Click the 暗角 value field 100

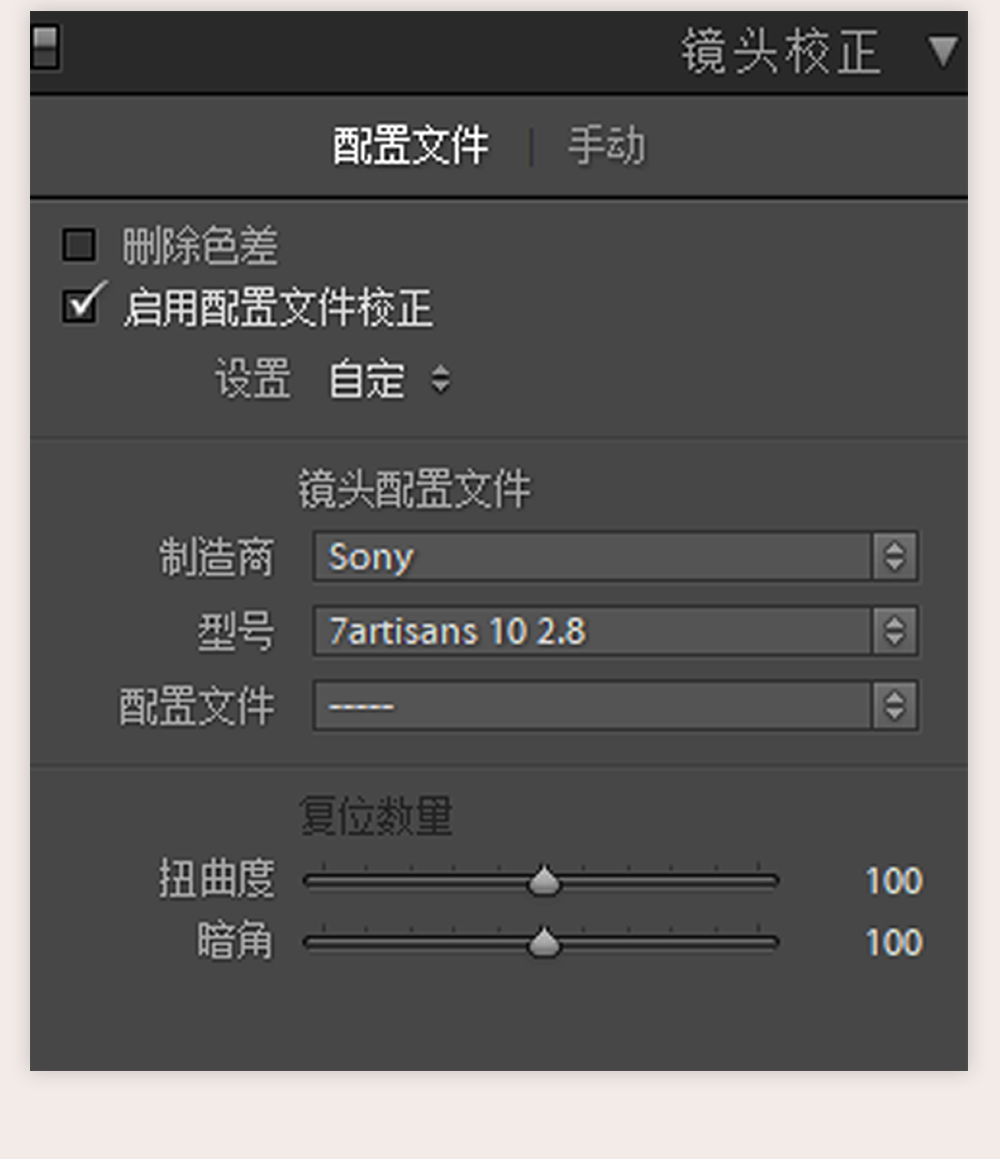893,942
